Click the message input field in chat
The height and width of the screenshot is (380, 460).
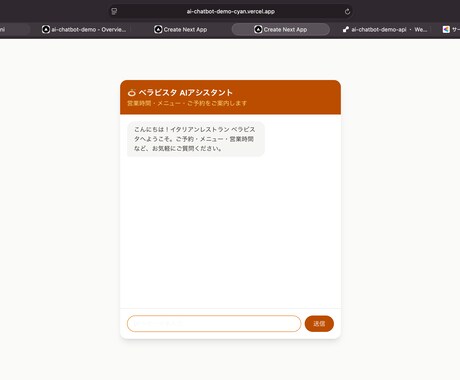tap(214, 324)
